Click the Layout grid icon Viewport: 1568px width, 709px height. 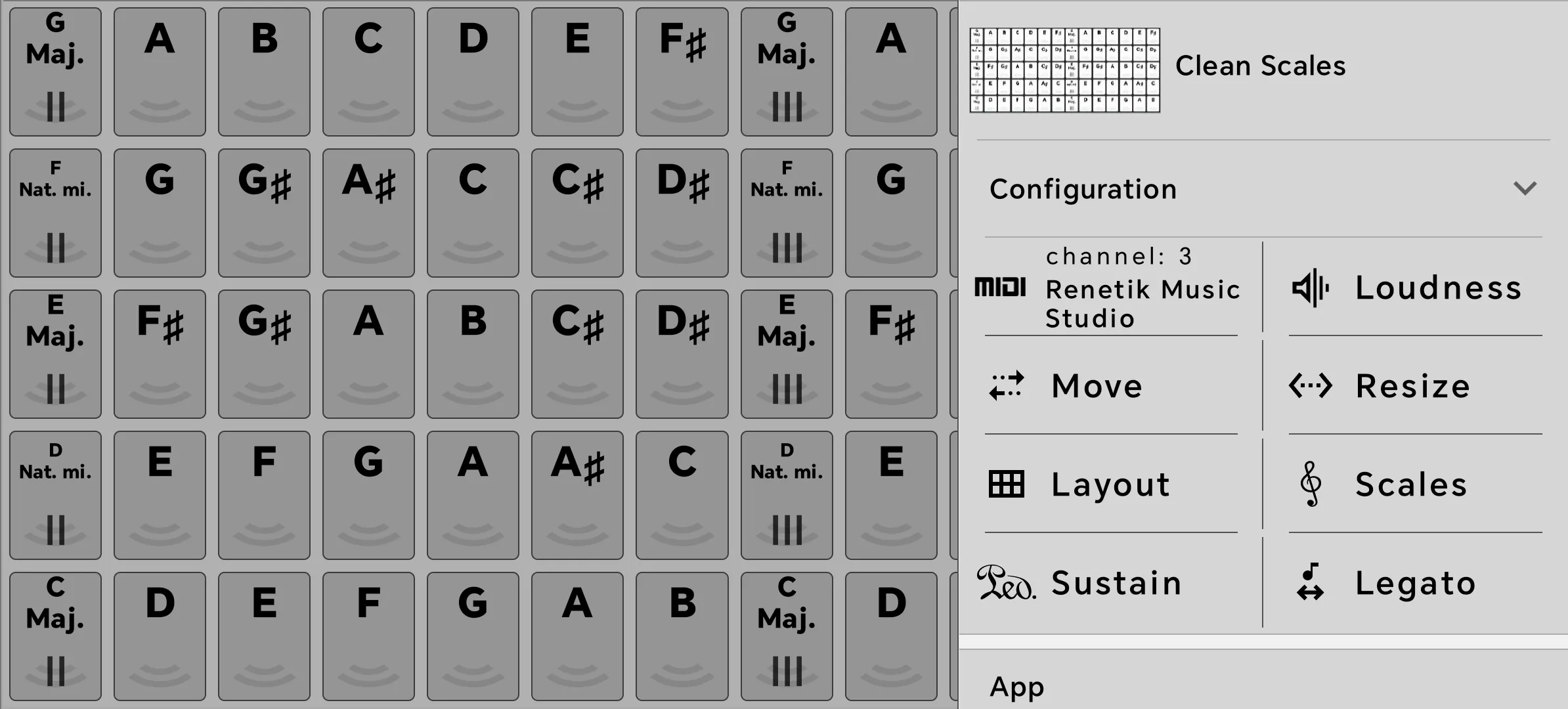pyautogui.click(x=1006, y=484)
